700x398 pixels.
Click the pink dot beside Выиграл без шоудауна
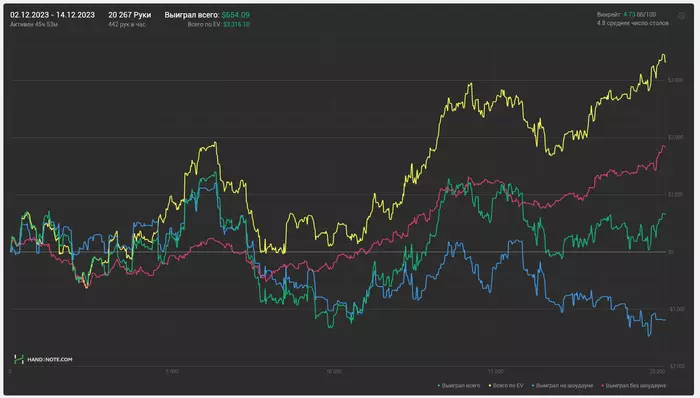point(603,386)
